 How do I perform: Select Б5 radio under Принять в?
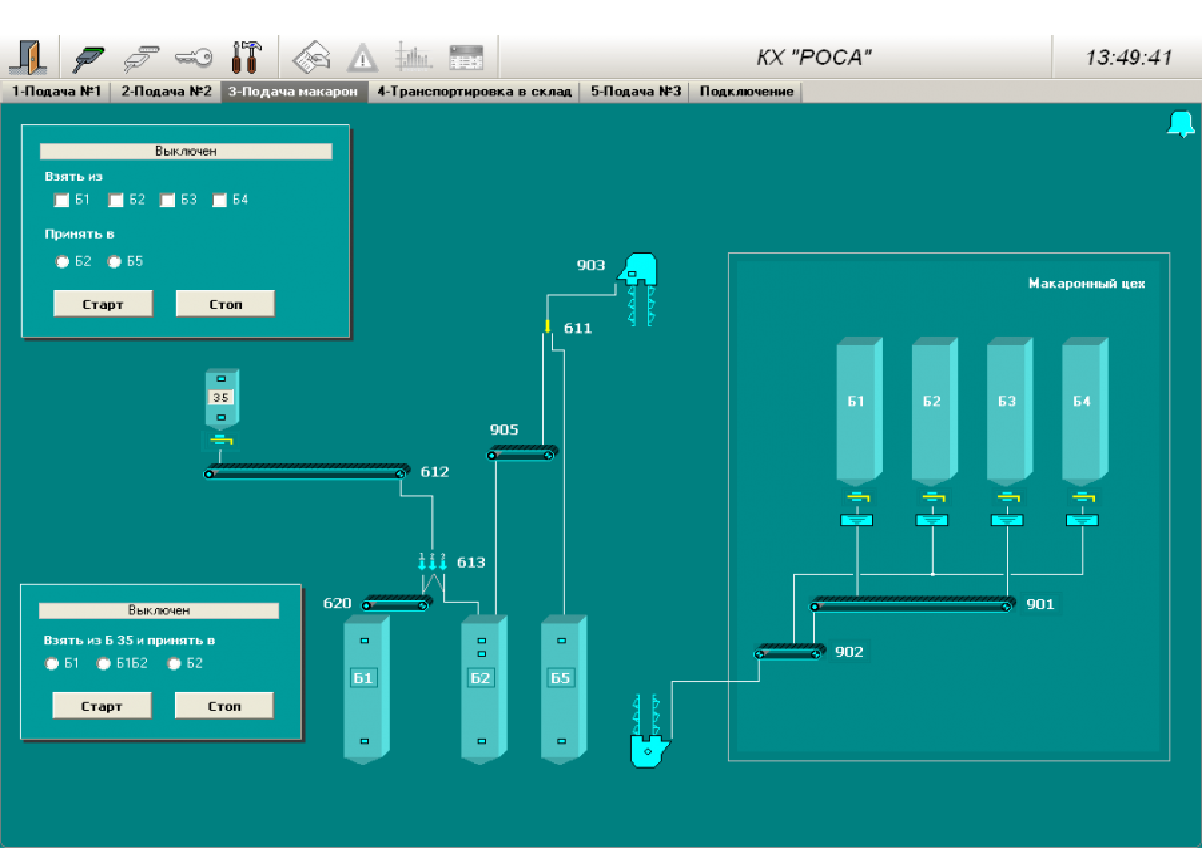pyautogui.click(x=115, y=262)
